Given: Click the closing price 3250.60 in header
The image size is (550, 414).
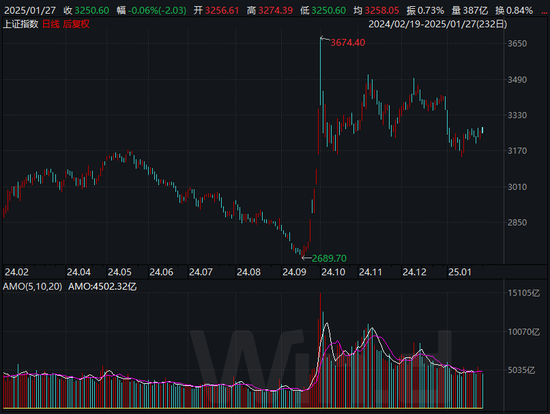Looking at the screenshot, I should (x=92, y=11).
